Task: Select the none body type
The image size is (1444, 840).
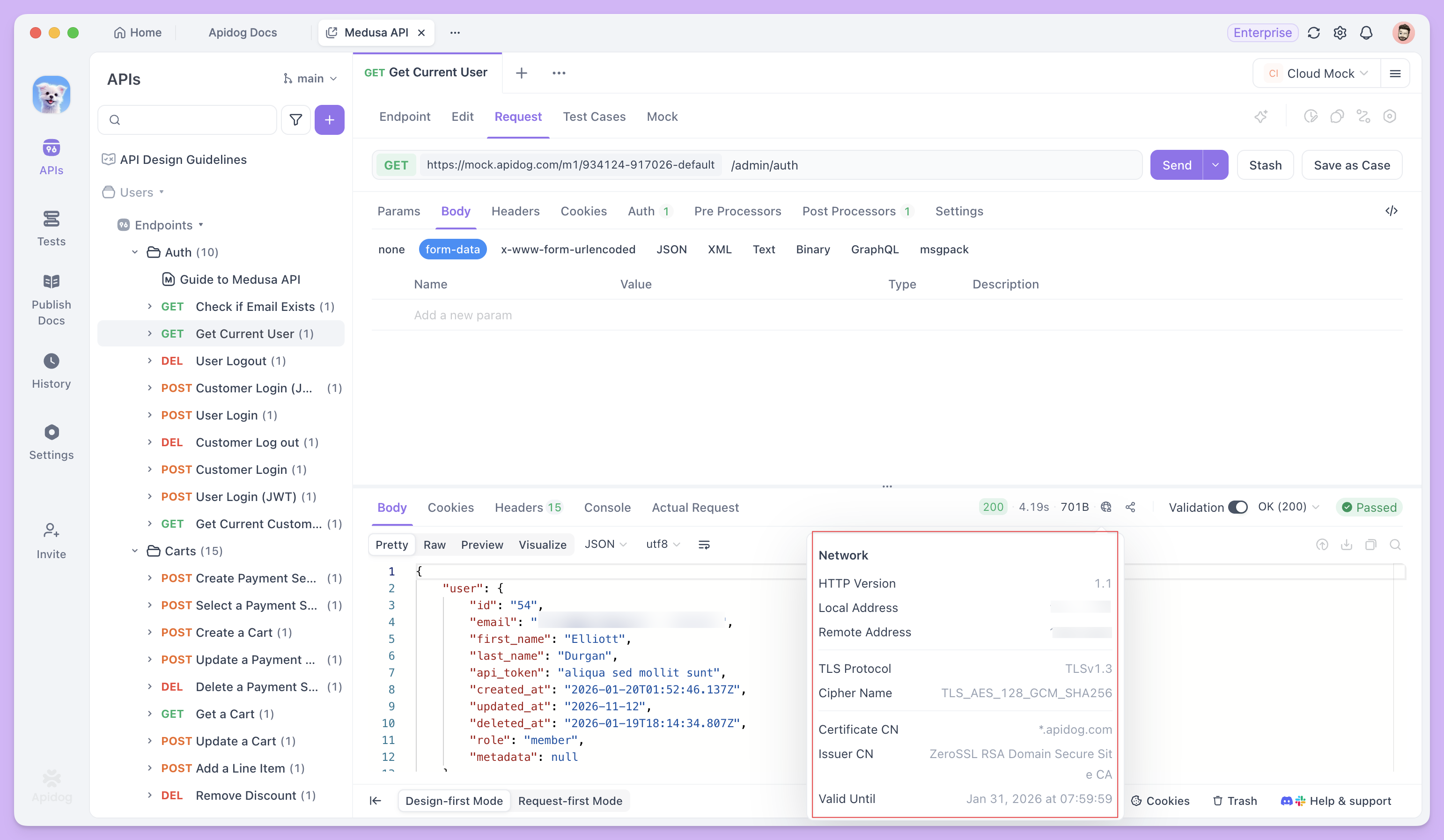Action: (391, 249)
